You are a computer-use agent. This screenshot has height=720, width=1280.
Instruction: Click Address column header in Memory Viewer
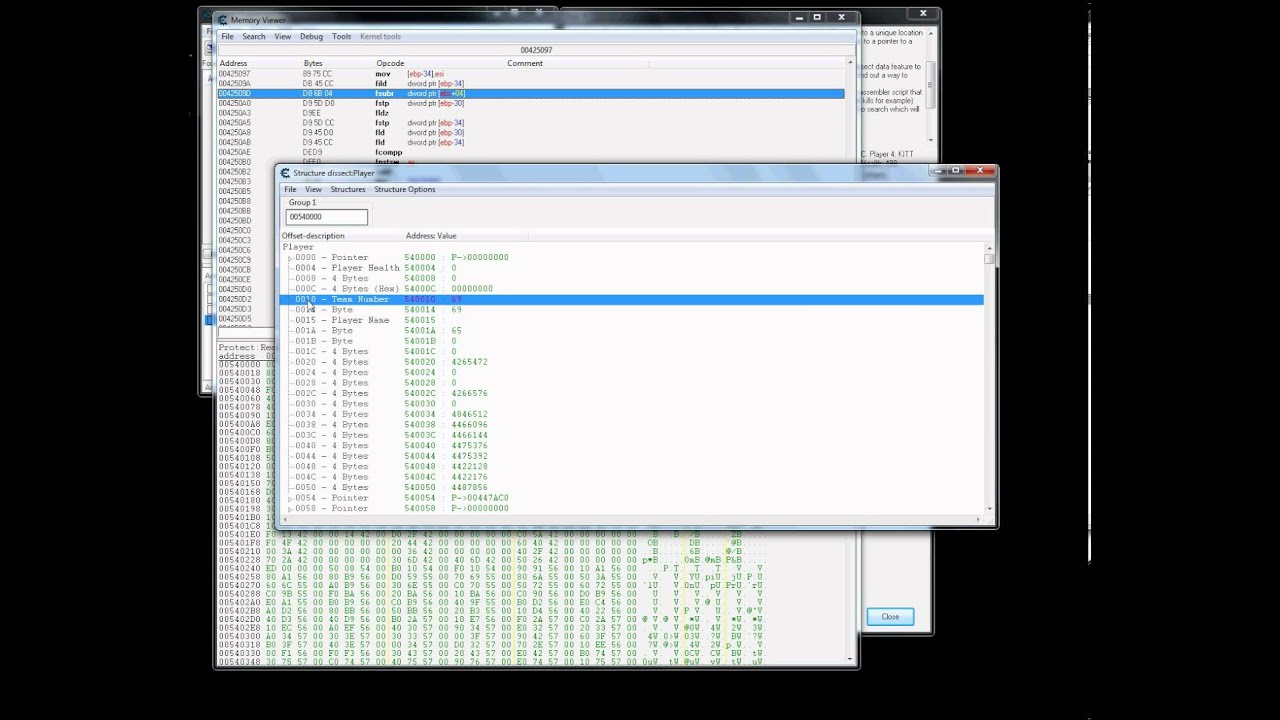[233, 63]
